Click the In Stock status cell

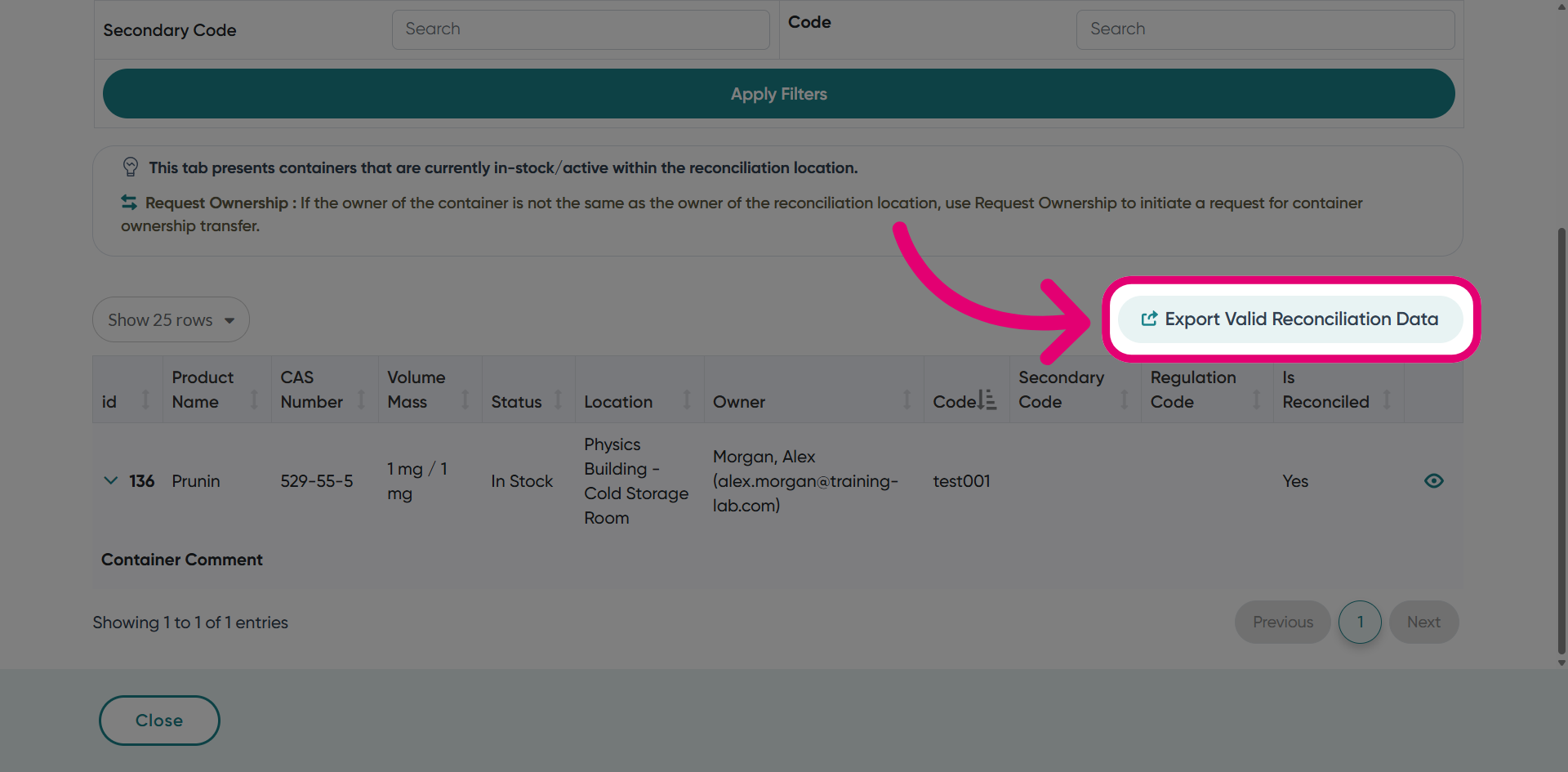pos(522,481)
